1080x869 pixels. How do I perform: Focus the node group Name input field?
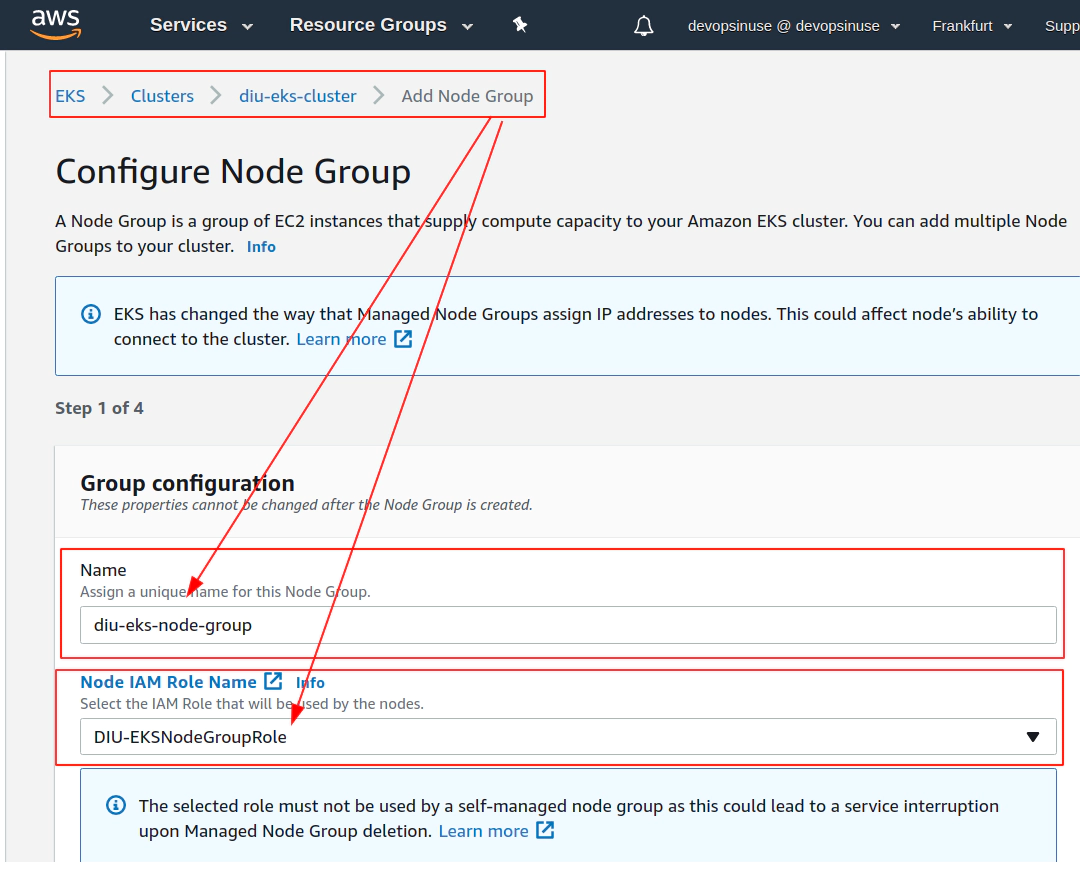tap(568, 625)
